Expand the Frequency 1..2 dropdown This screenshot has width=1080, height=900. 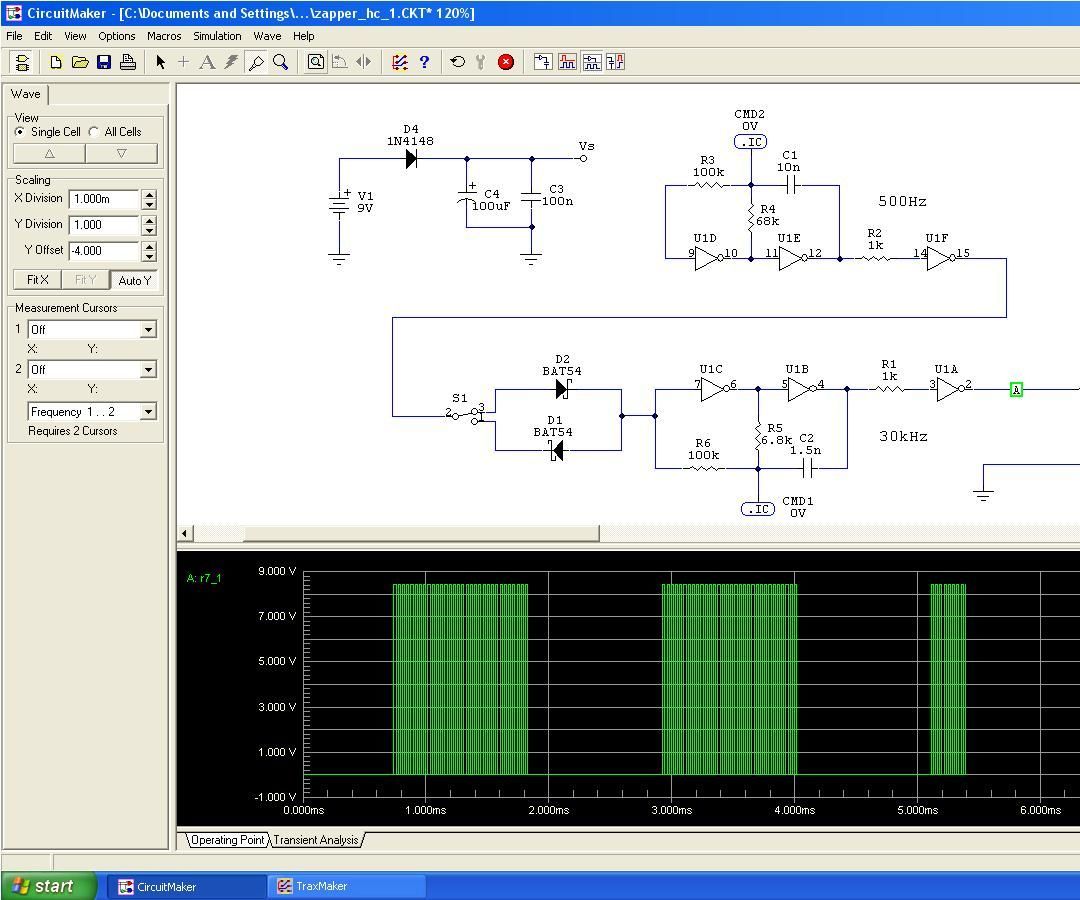pos(148,412)
